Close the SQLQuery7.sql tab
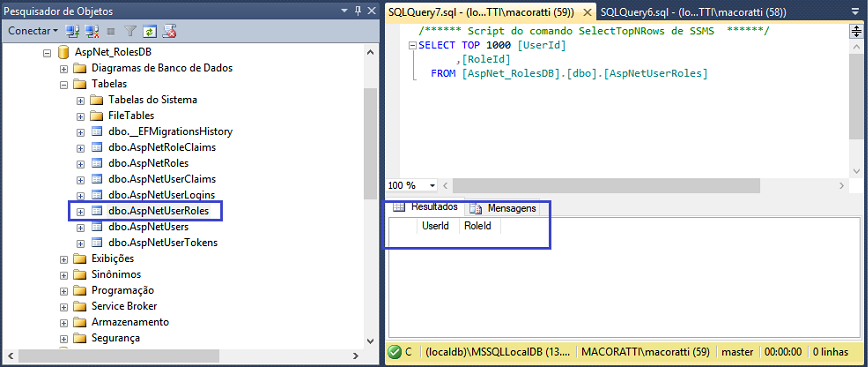 tap(586, 12)
